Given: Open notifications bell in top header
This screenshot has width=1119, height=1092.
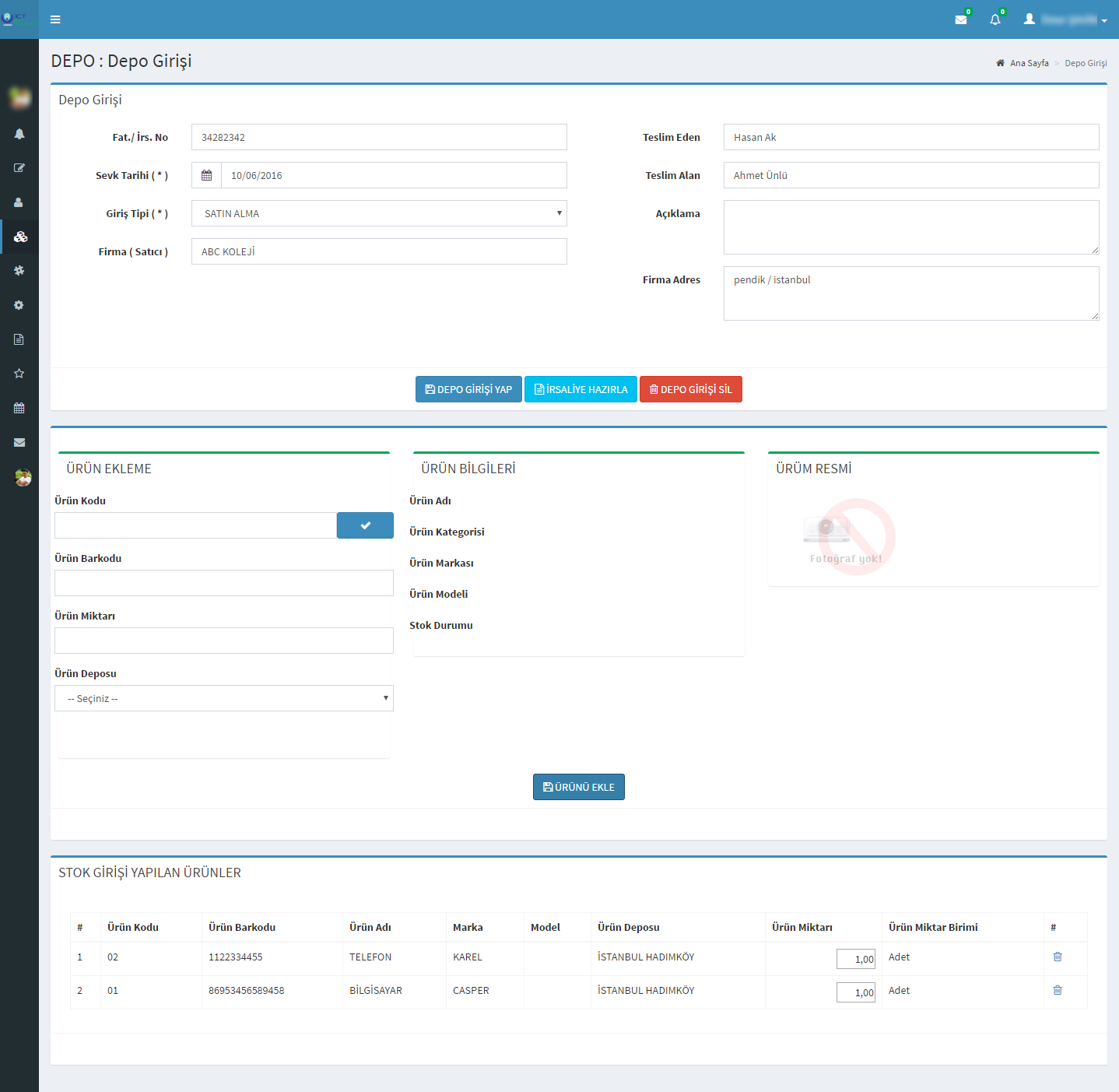Looking at the screenshot, I should click(994, 19).
